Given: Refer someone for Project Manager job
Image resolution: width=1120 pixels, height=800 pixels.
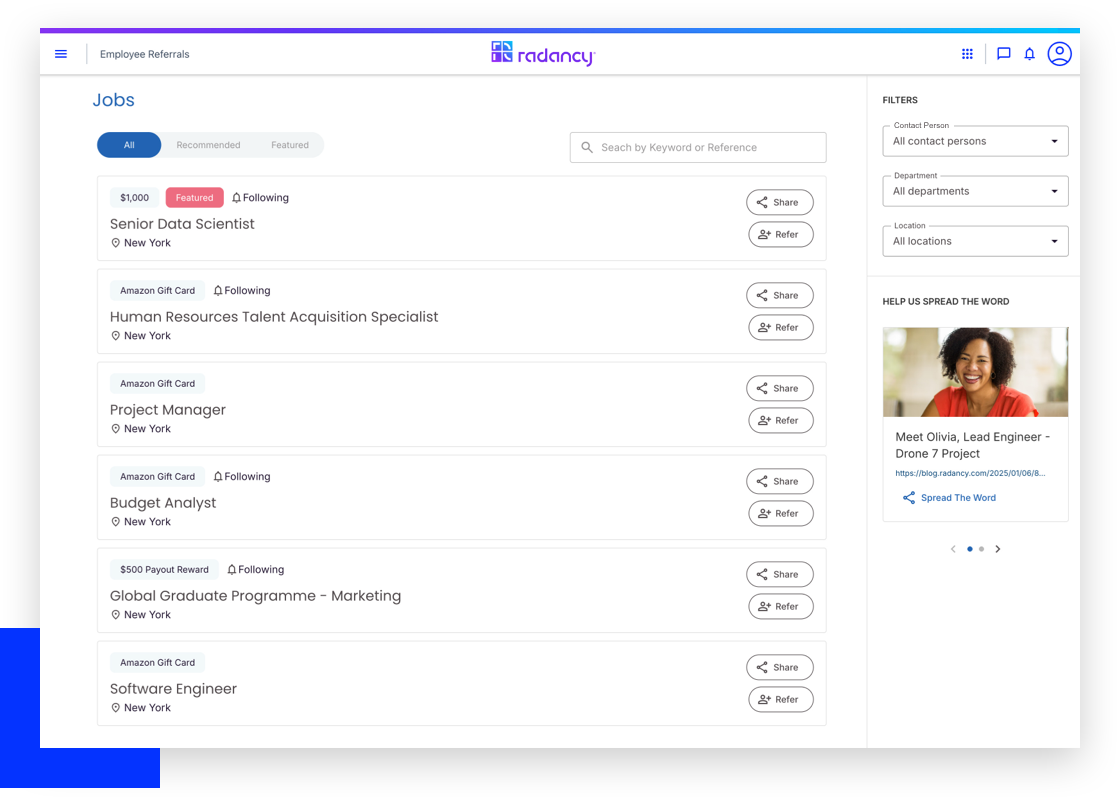Looking at the screenshot, I should click(x=780, y=421).
